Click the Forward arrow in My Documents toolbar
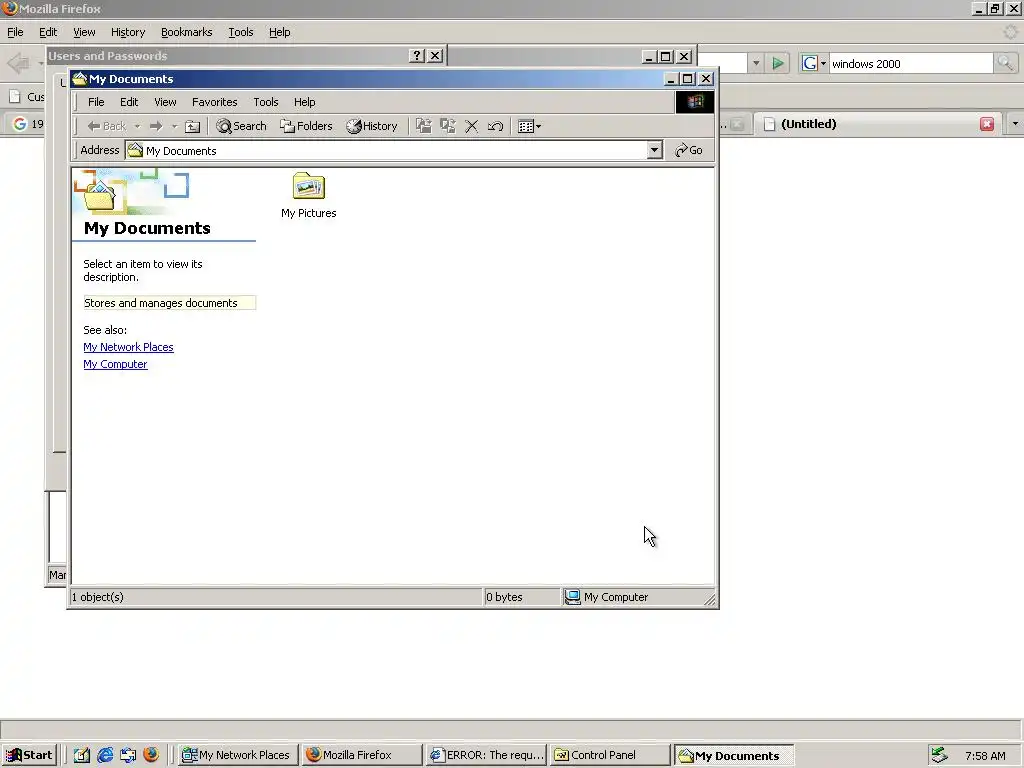The image size is (1024, 768). [x=156, y=126]
